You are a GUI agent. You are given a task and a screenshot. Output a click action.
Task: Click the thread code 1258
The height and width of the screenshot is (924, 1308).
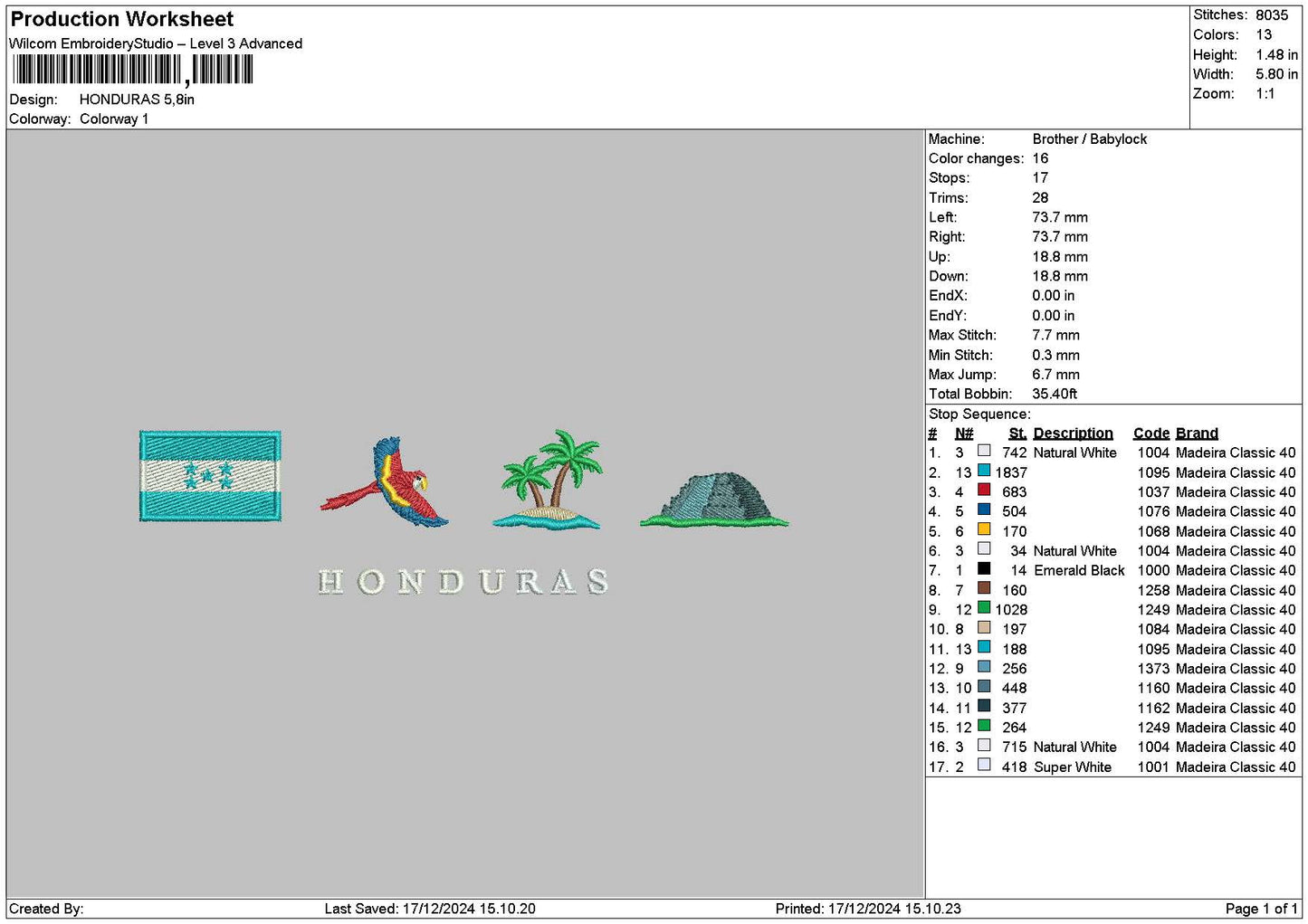tap(1153, 590)
